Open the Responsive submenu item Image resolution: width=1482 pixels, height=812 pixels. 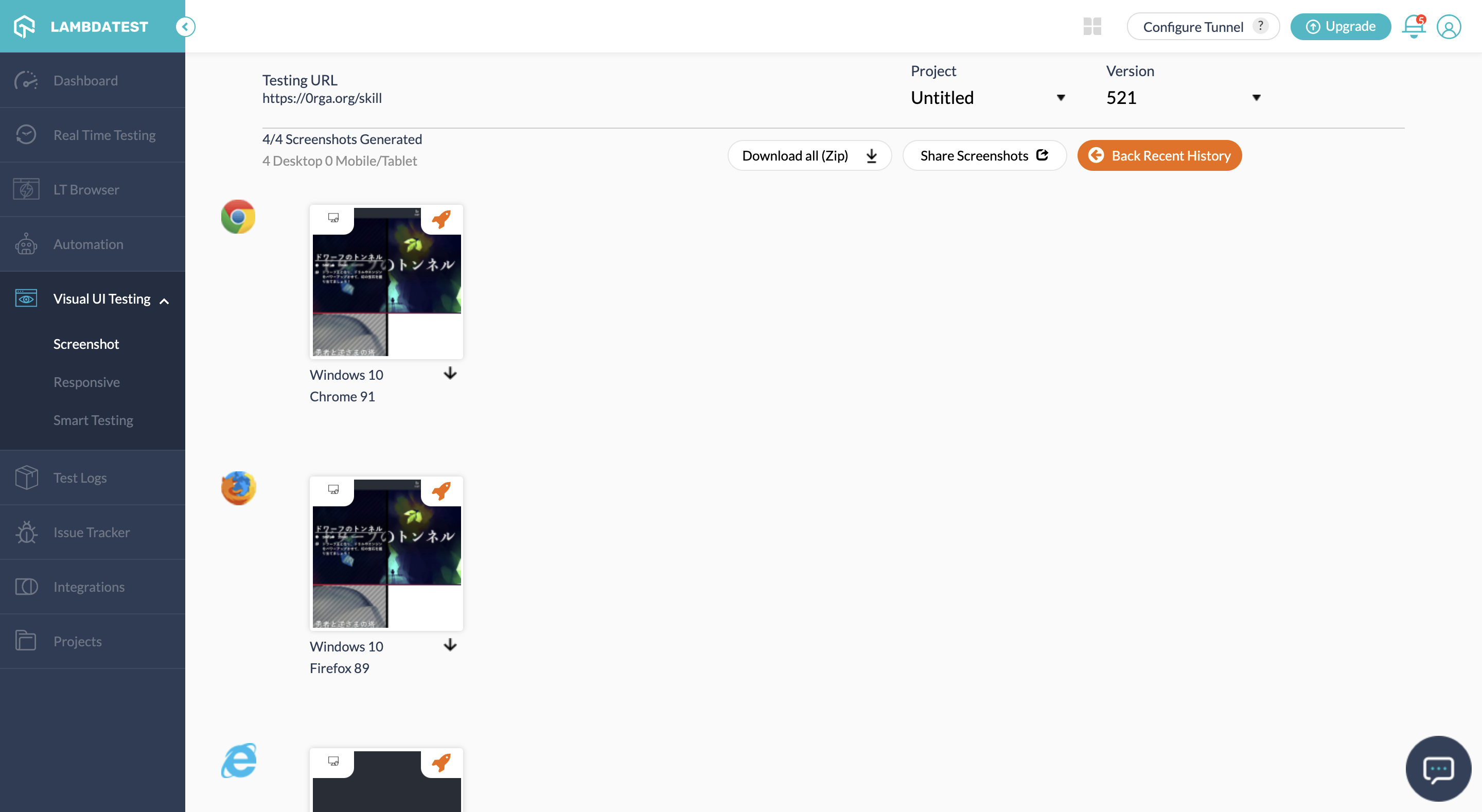[x=86, y=382]
